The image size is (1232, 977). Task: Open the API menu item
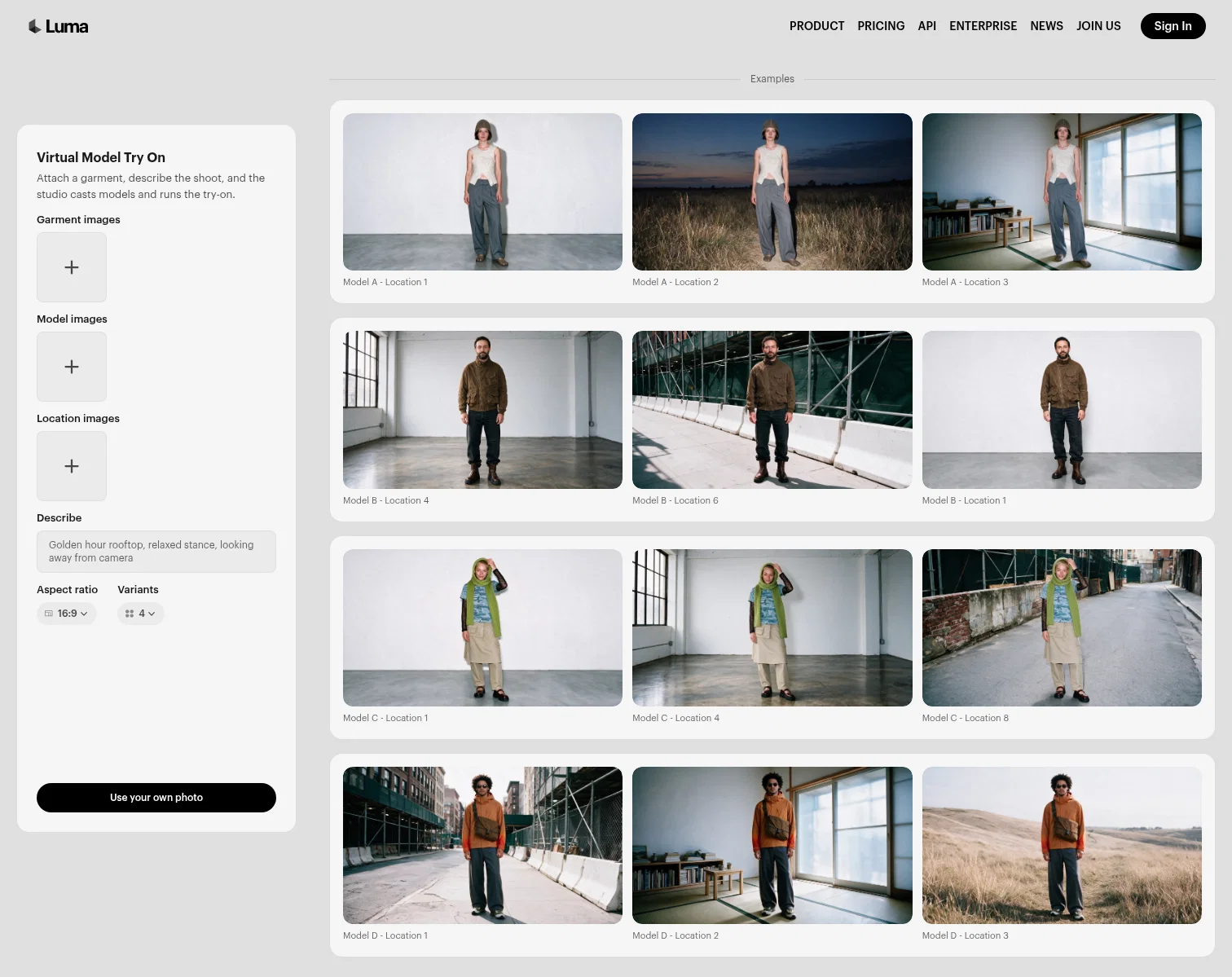[927, 26]
